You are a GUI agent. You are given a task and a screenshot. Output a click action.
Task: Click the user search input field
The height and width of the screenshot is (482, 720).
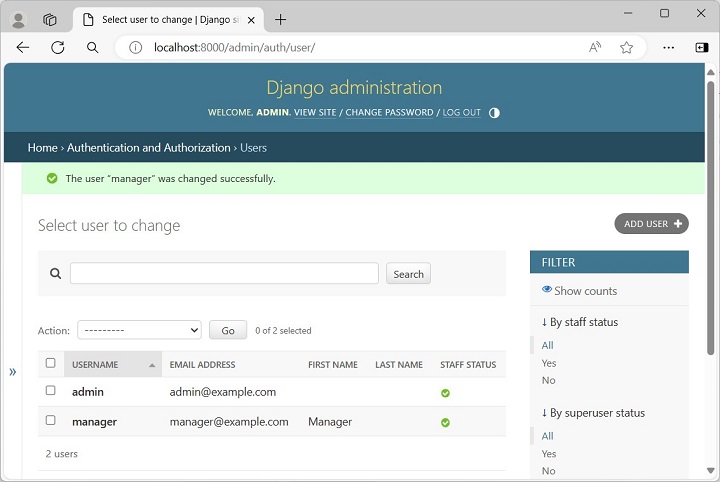(x=224, y=274)
